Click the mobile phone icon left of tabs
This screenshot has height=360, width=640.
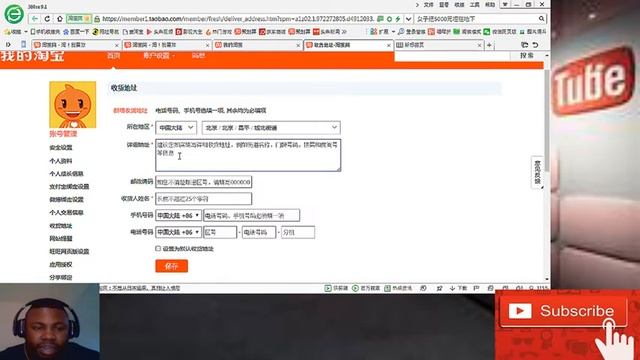click(23, 44)
